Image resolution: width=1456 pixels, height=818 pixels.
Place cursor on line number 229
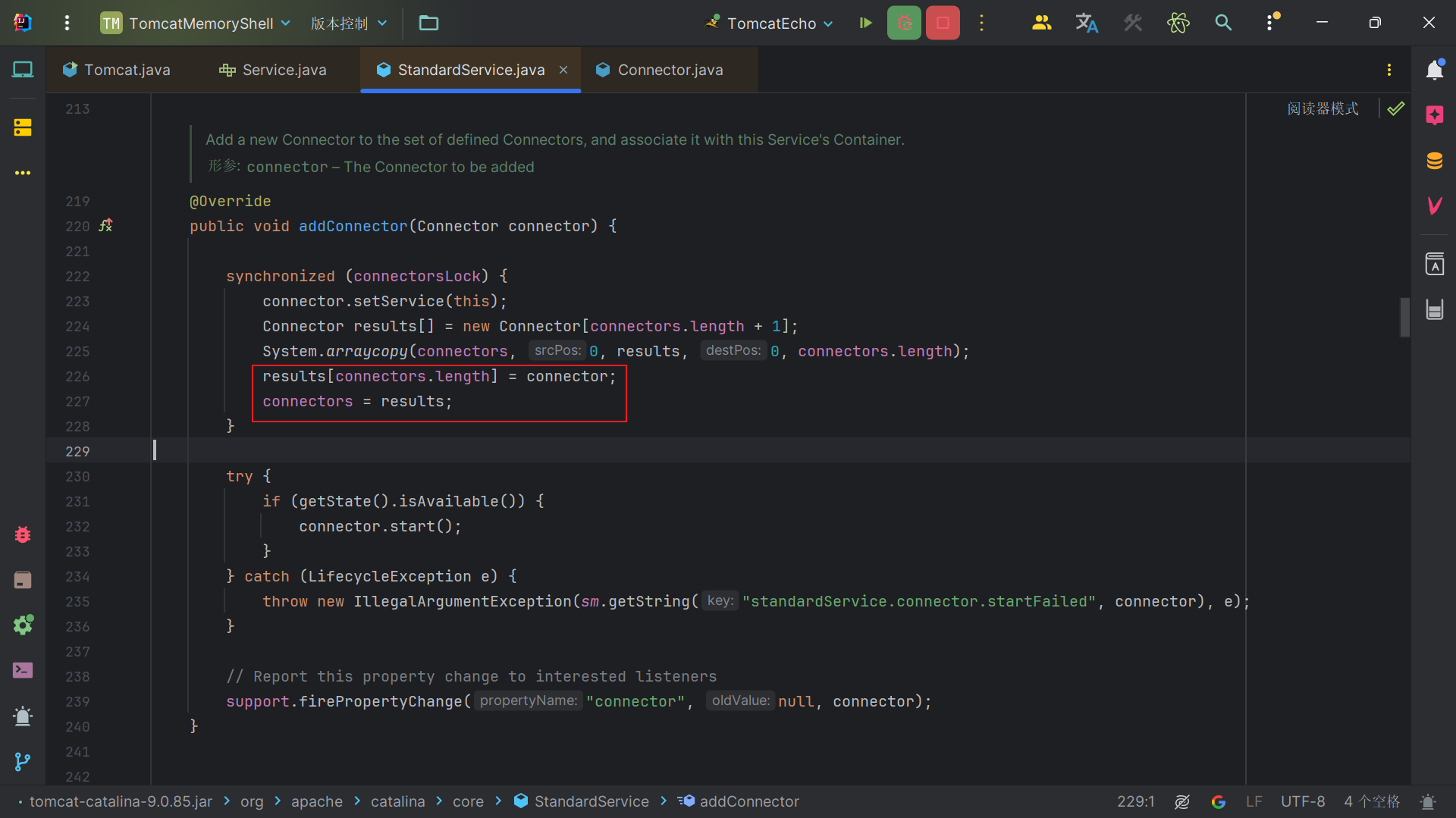coord(77,451)
